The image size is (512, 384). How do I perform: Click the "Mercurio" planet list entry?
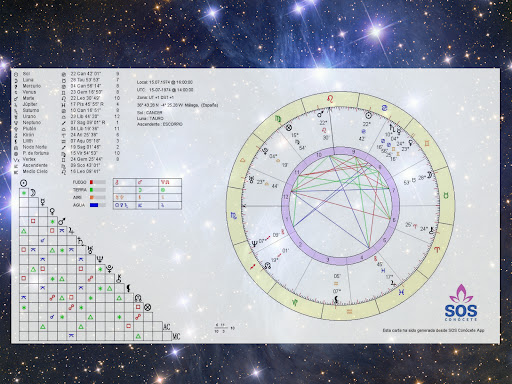67,86
